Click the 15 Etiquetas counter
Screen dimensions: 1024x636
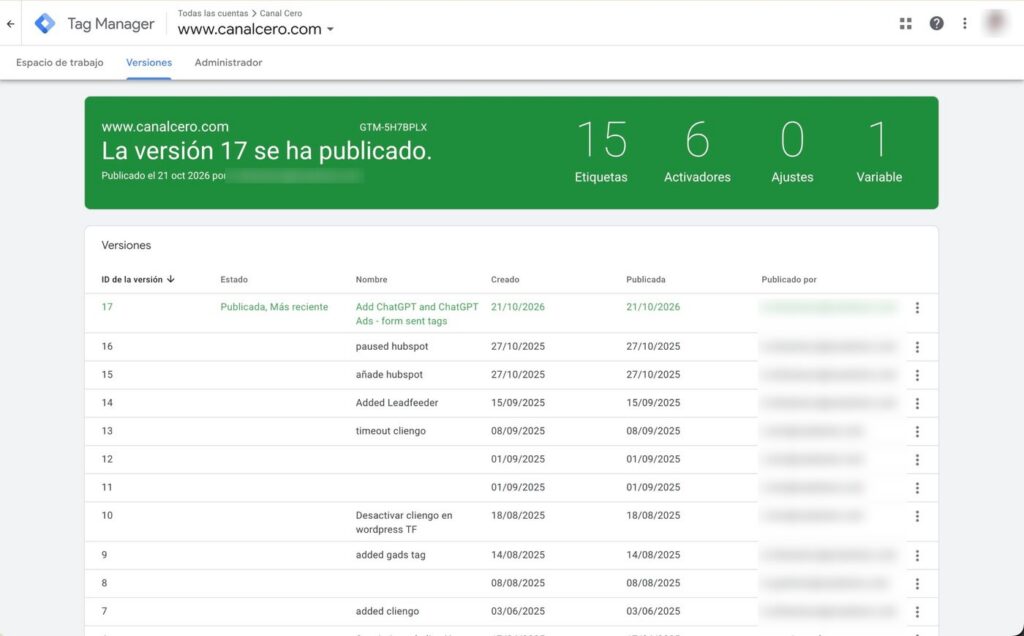[601, 151]
